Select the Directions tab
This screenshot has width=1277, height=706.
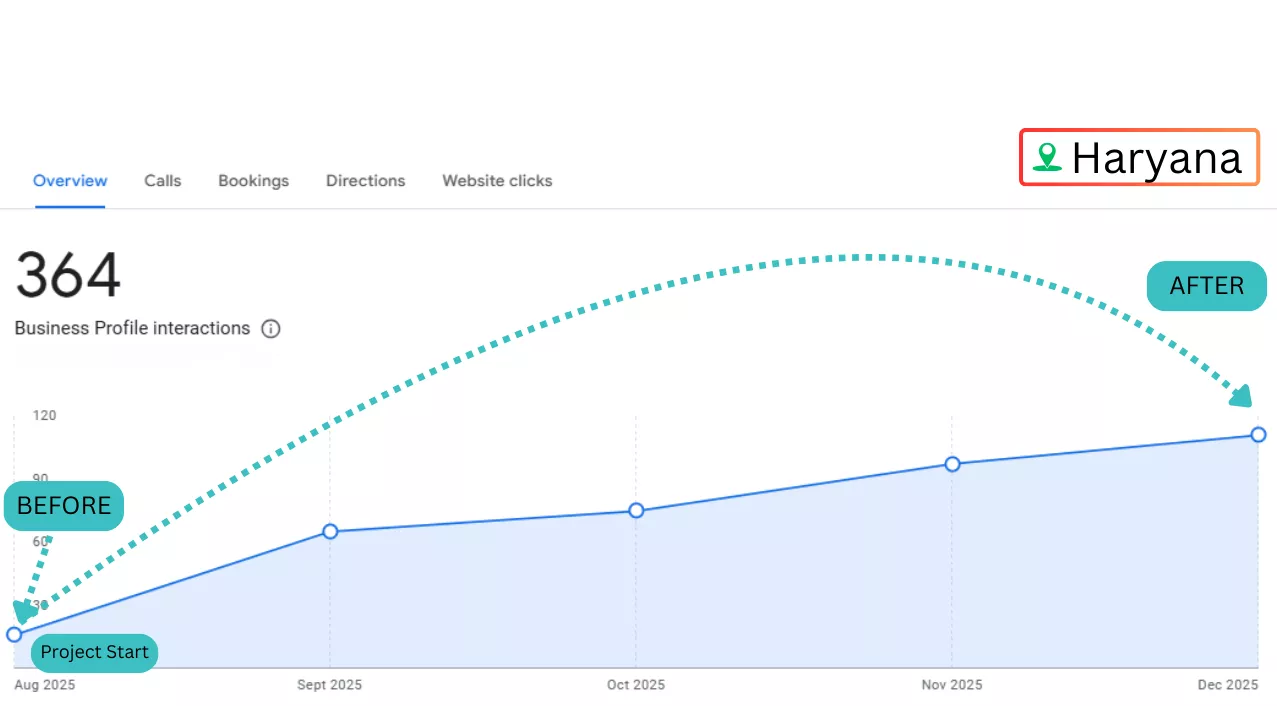tap(365, 181)
